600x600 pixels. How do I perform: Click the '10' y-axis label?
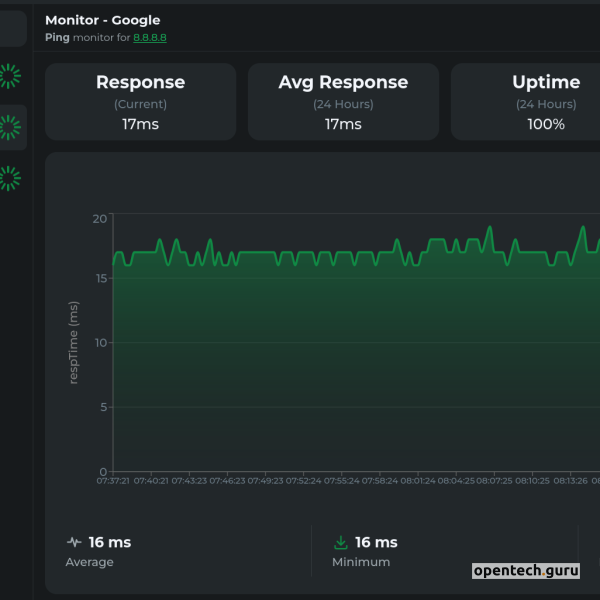pyautogui.click(x=101, y=343)
